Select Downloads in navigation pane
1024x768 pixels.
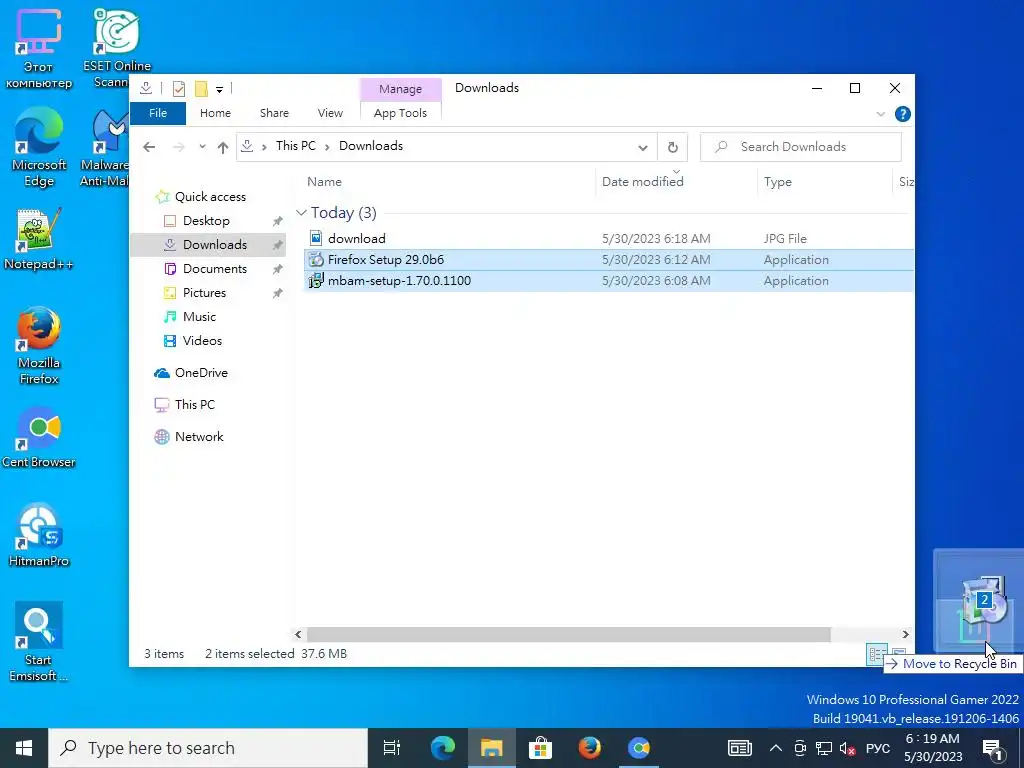(x=208, y=245)
